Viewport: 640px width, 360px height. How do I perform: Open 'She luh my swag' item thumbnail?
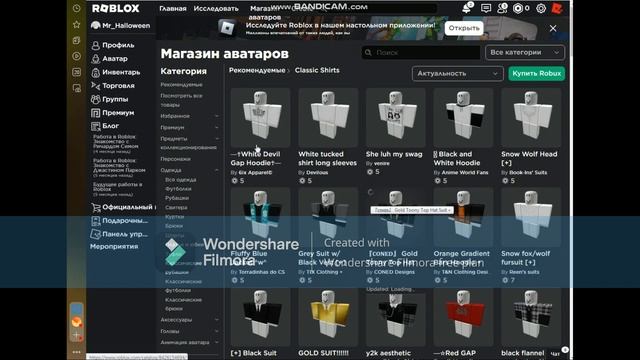[396, 118]
